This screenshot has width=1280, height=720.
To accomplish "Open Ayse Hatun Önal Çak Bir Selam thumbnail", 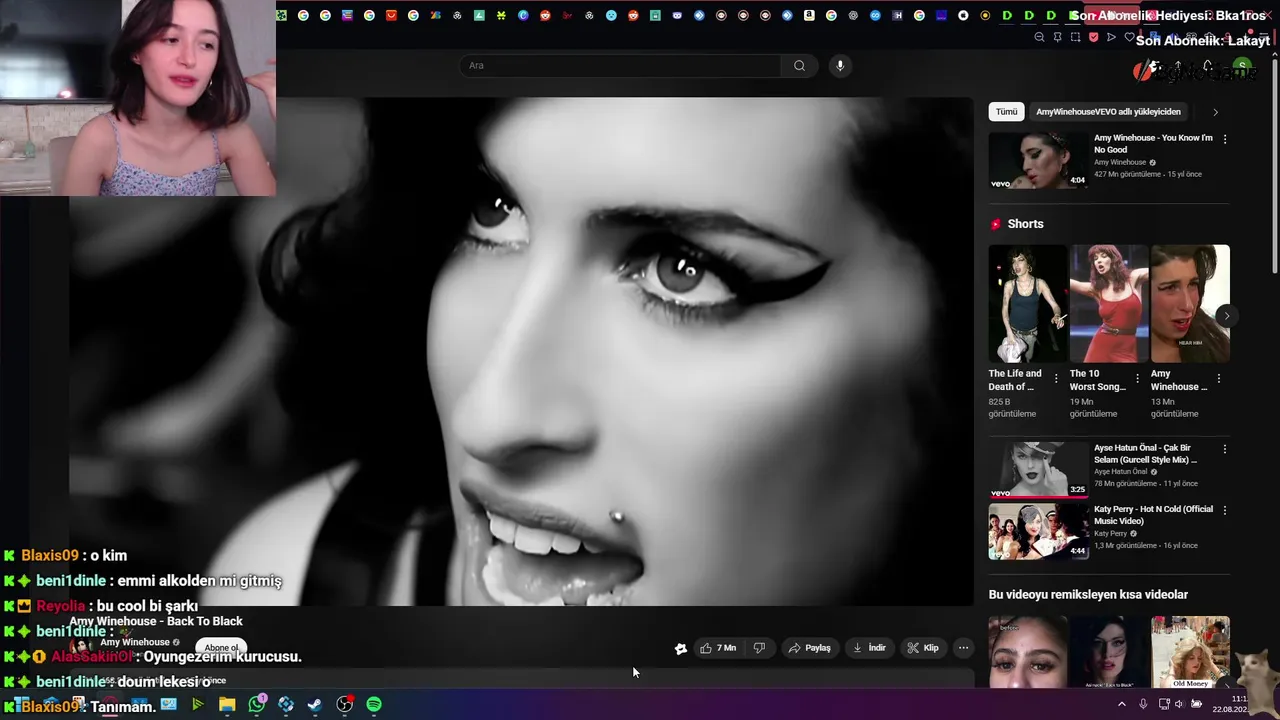I will 1038,470.
